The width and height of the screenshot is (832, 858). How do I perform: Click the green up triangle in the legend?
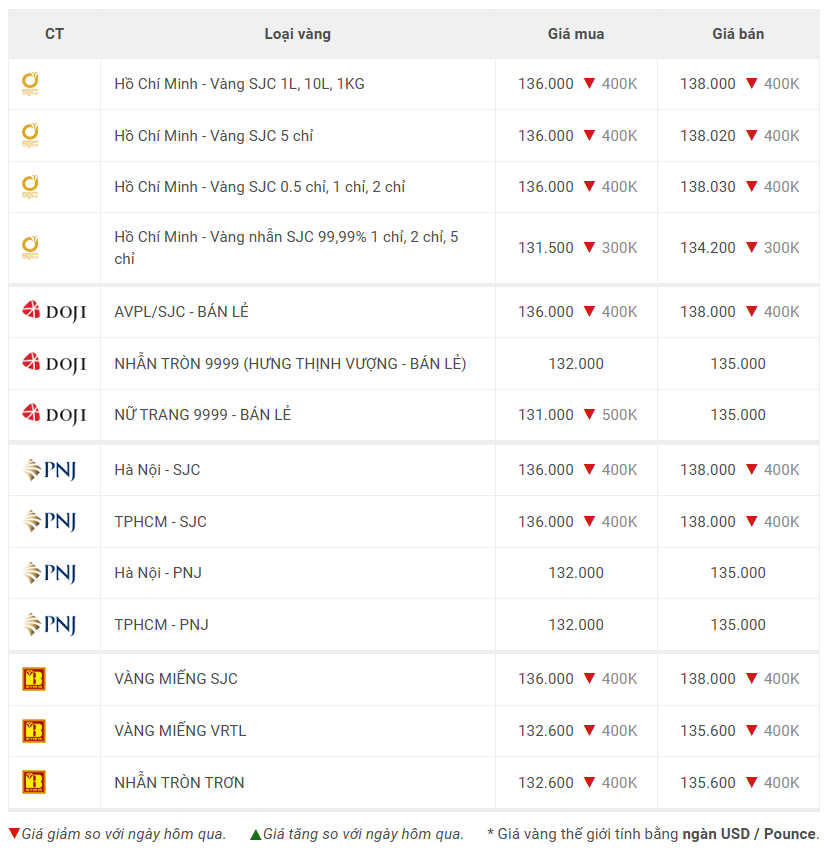coord(256,834)
